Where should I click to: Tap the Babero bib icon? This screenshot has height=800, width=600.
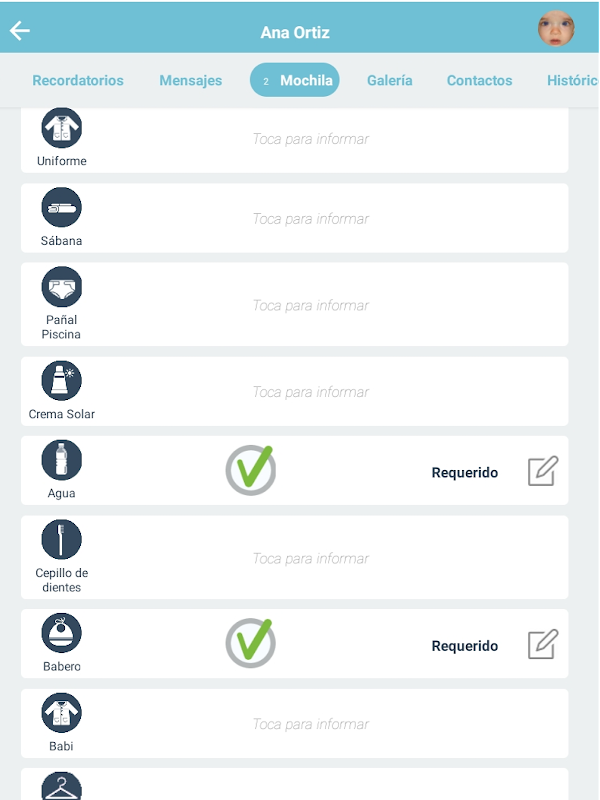(x=62, y=633)
